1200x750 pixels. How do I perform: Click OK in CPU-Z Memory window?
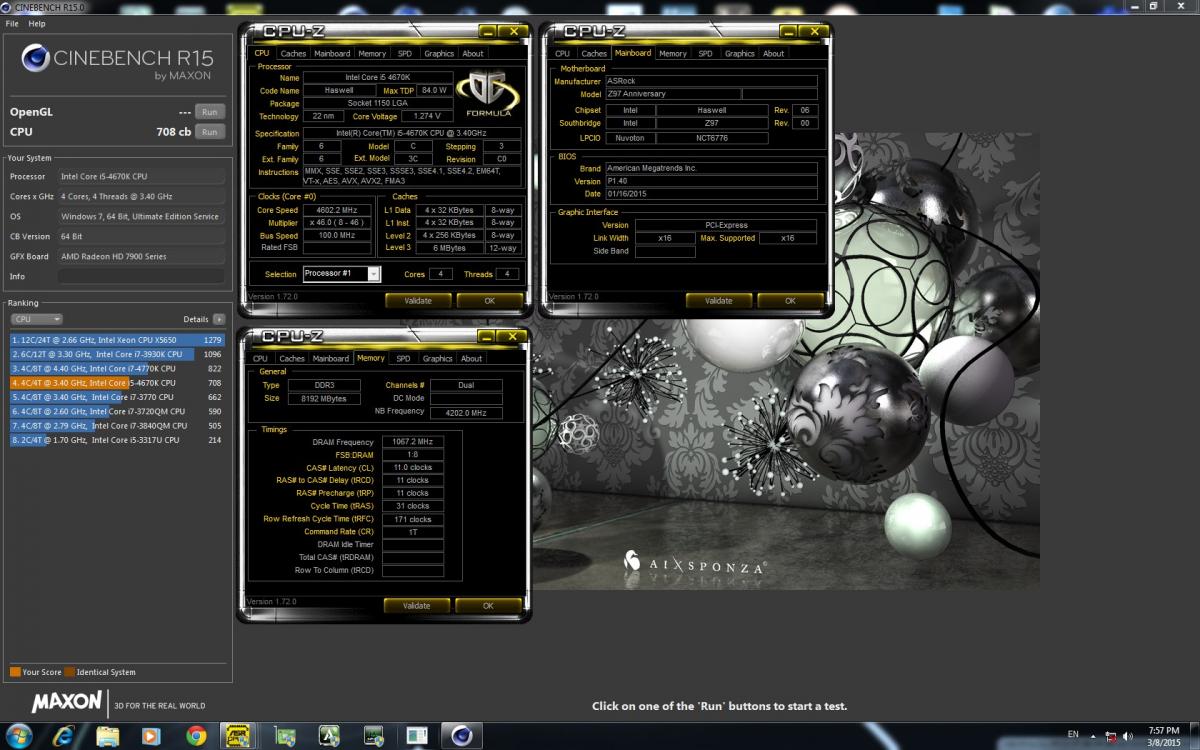488,606
